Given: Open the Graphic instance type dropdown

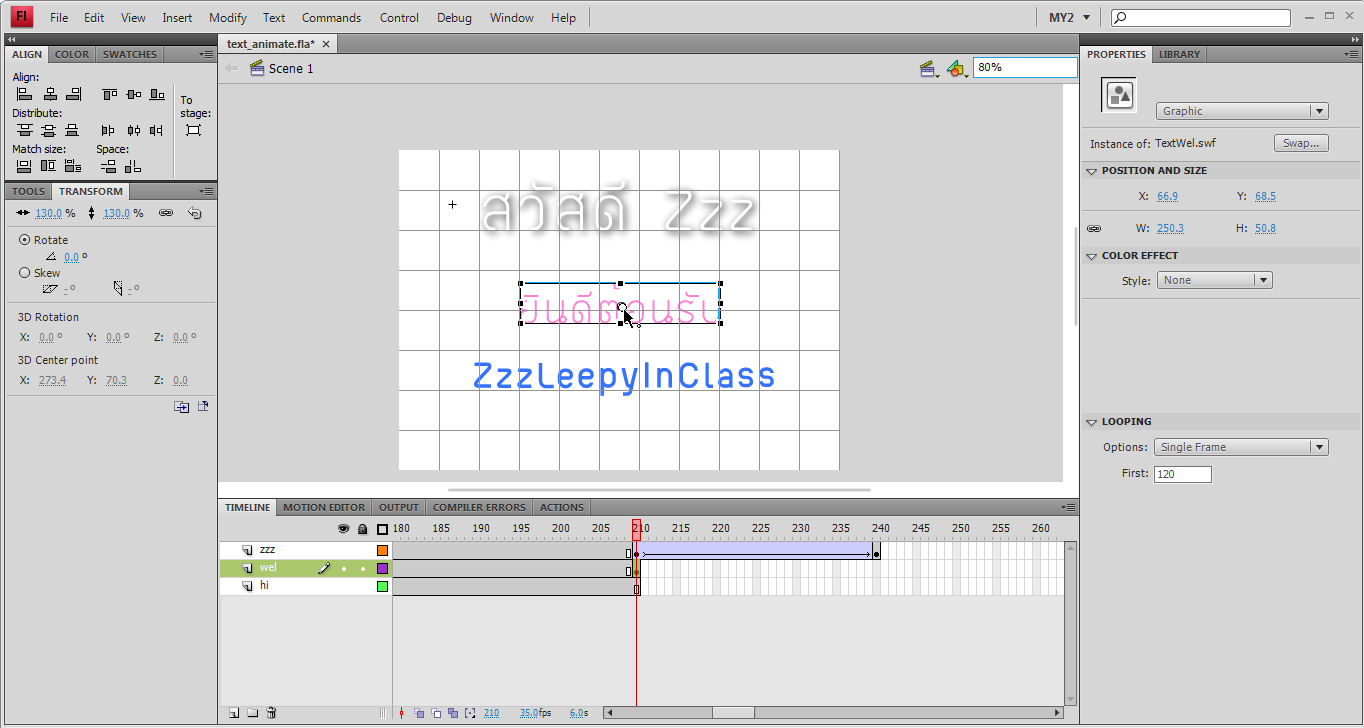Looking at the screenshot, I should point(1242,111).
